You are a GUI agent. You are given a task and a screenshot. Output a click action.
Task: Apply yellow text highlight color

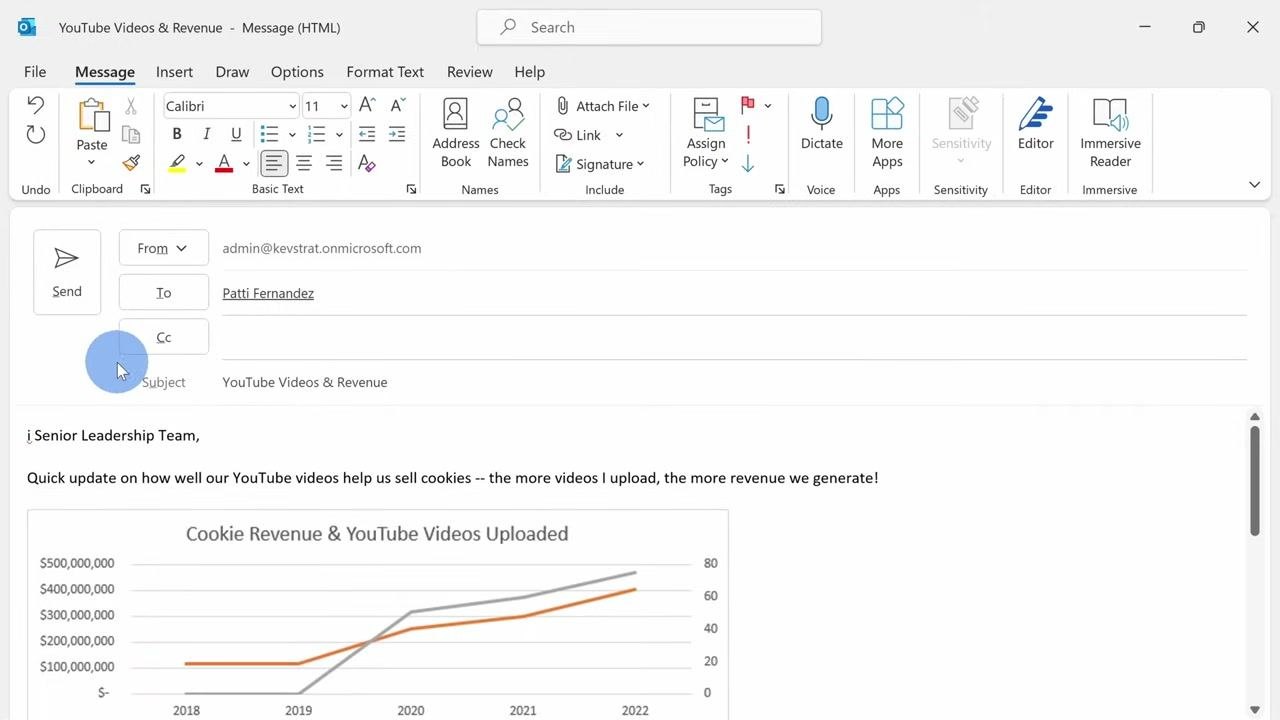click(177, 163)
